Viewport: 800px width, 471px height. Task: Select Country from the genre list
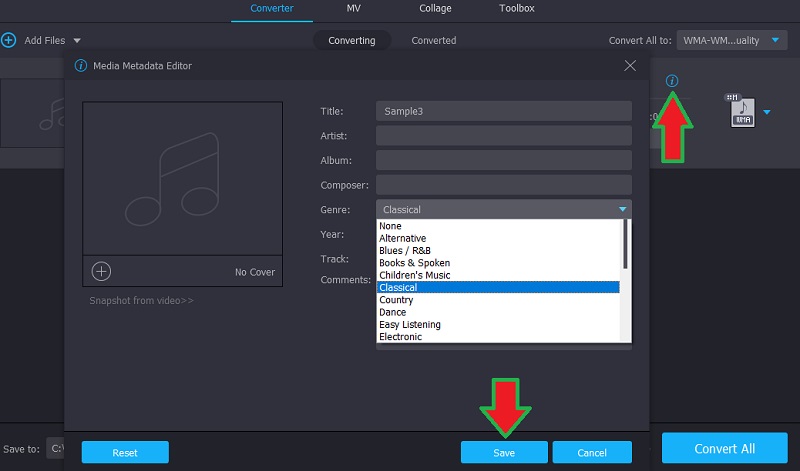[397, 300]
